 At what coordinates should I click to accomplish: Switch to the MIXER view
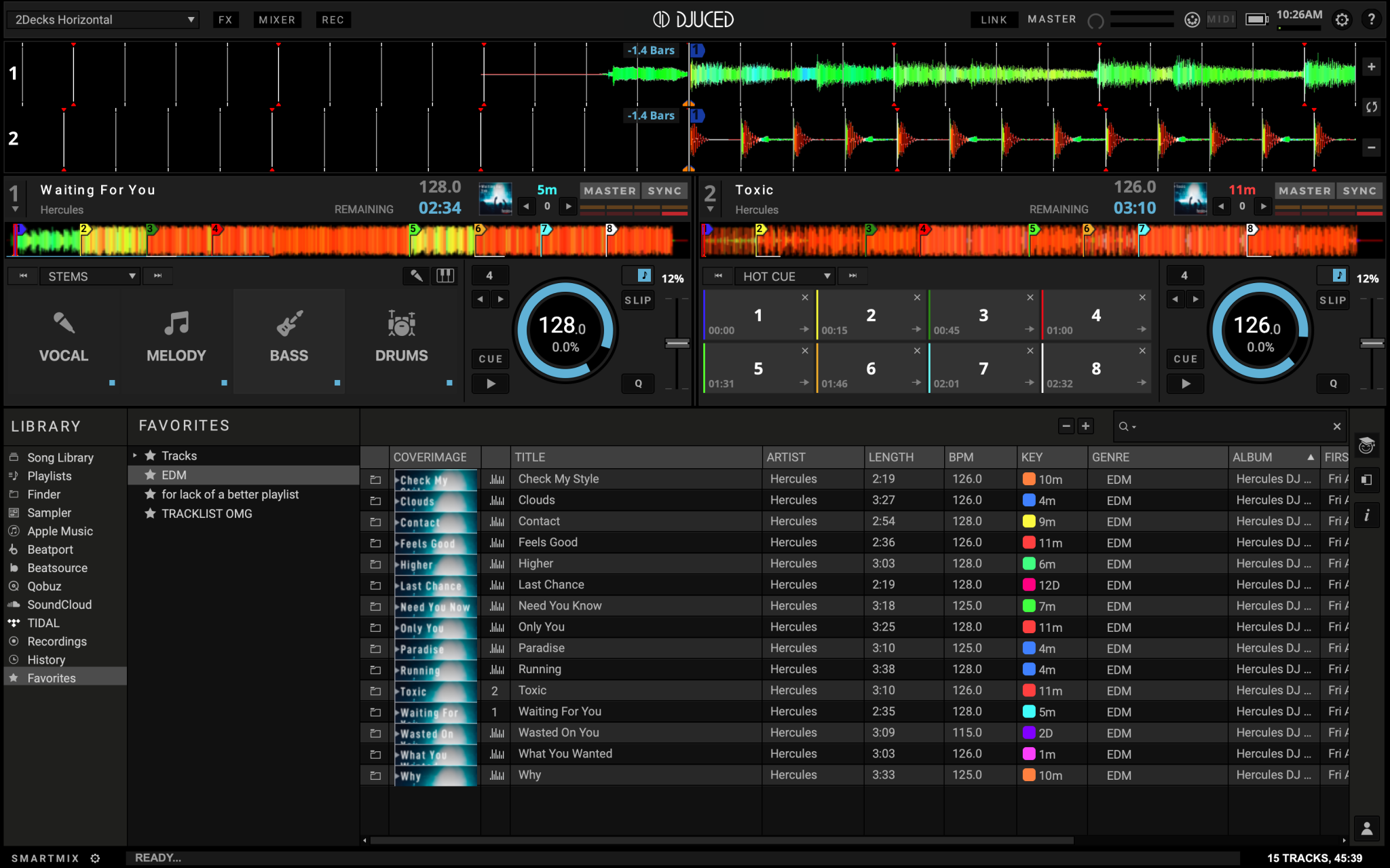(x=277, y=19)
